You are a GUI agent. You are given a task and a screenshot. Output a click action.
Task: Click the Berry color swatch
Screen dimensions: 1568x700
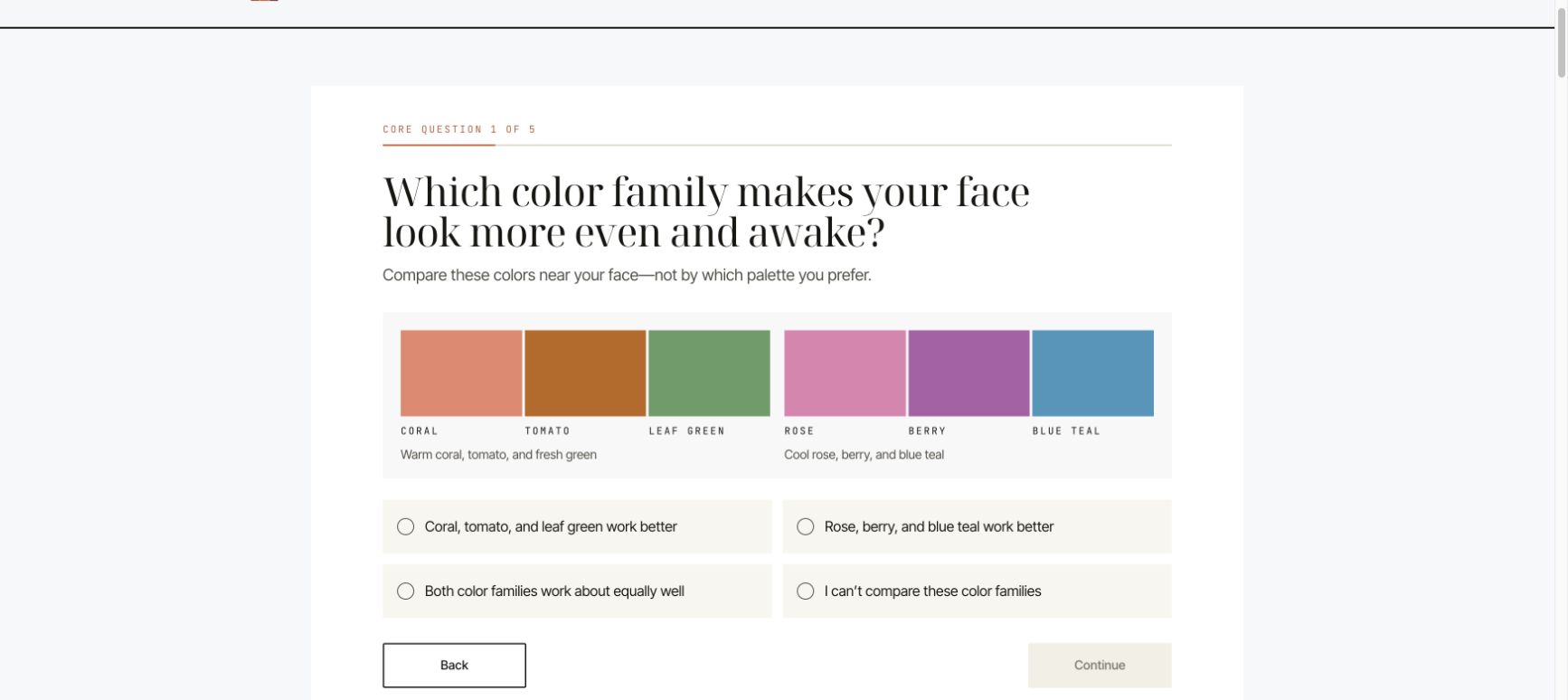[968, 374]
